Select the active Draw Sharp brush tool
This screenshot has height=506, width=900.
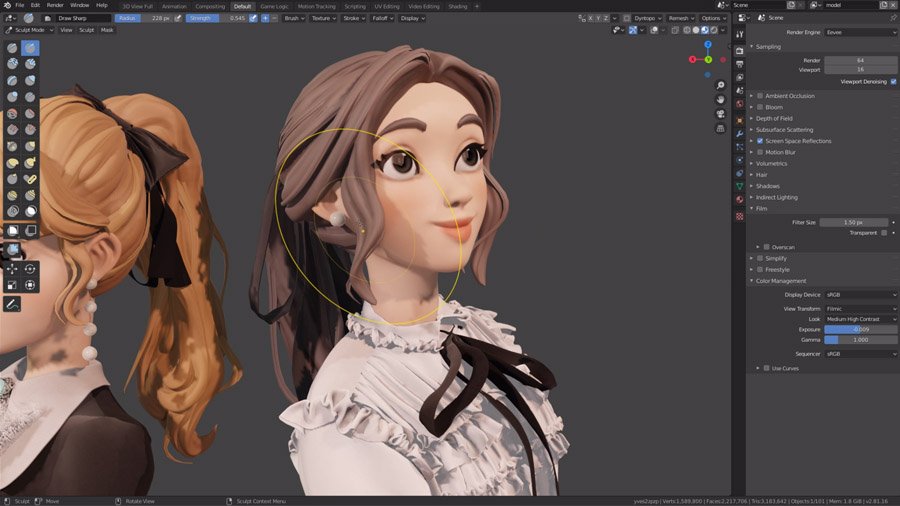coord(30,48)
